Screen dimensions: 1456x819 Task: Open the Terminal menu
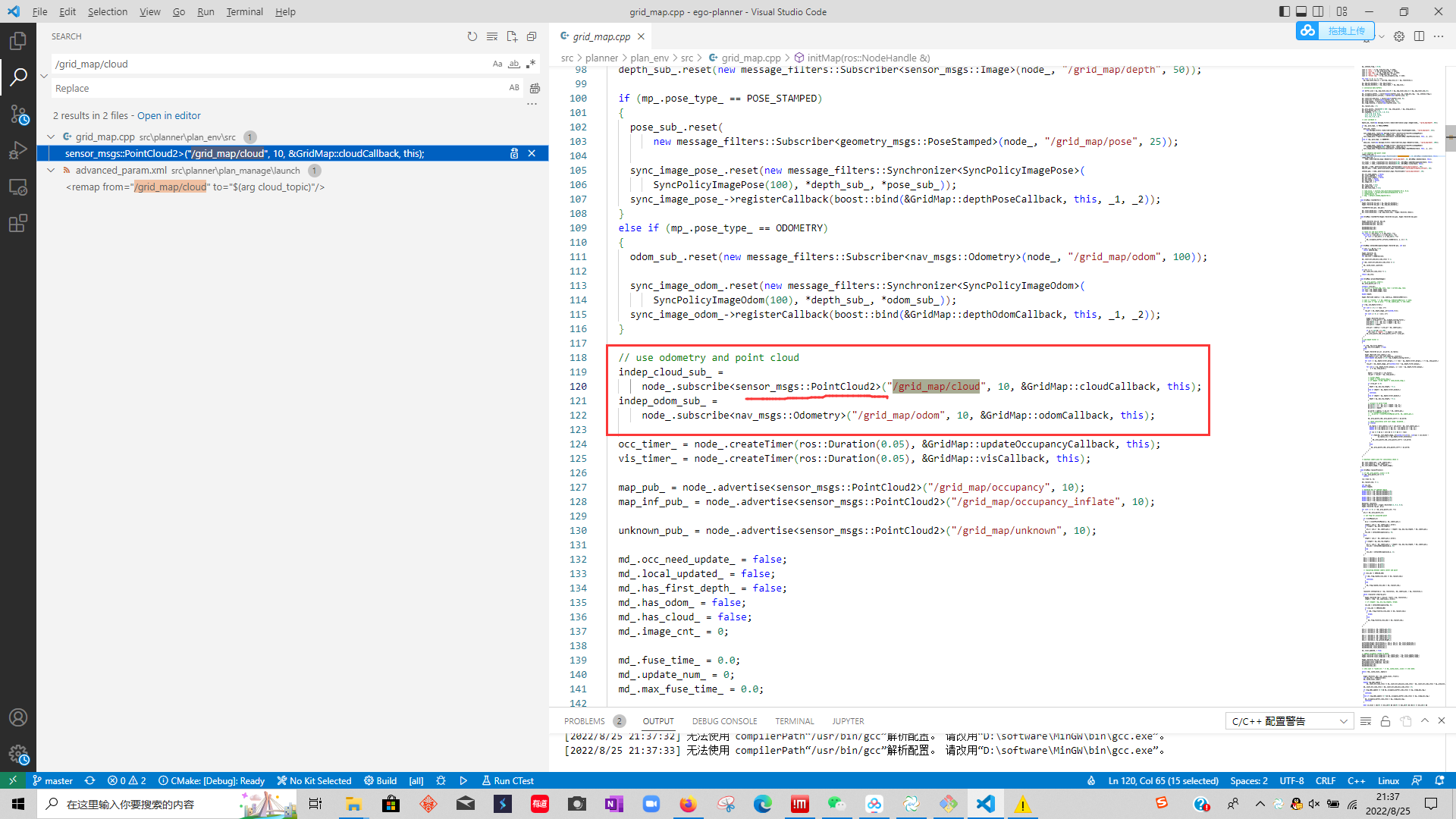pos(244,11)
